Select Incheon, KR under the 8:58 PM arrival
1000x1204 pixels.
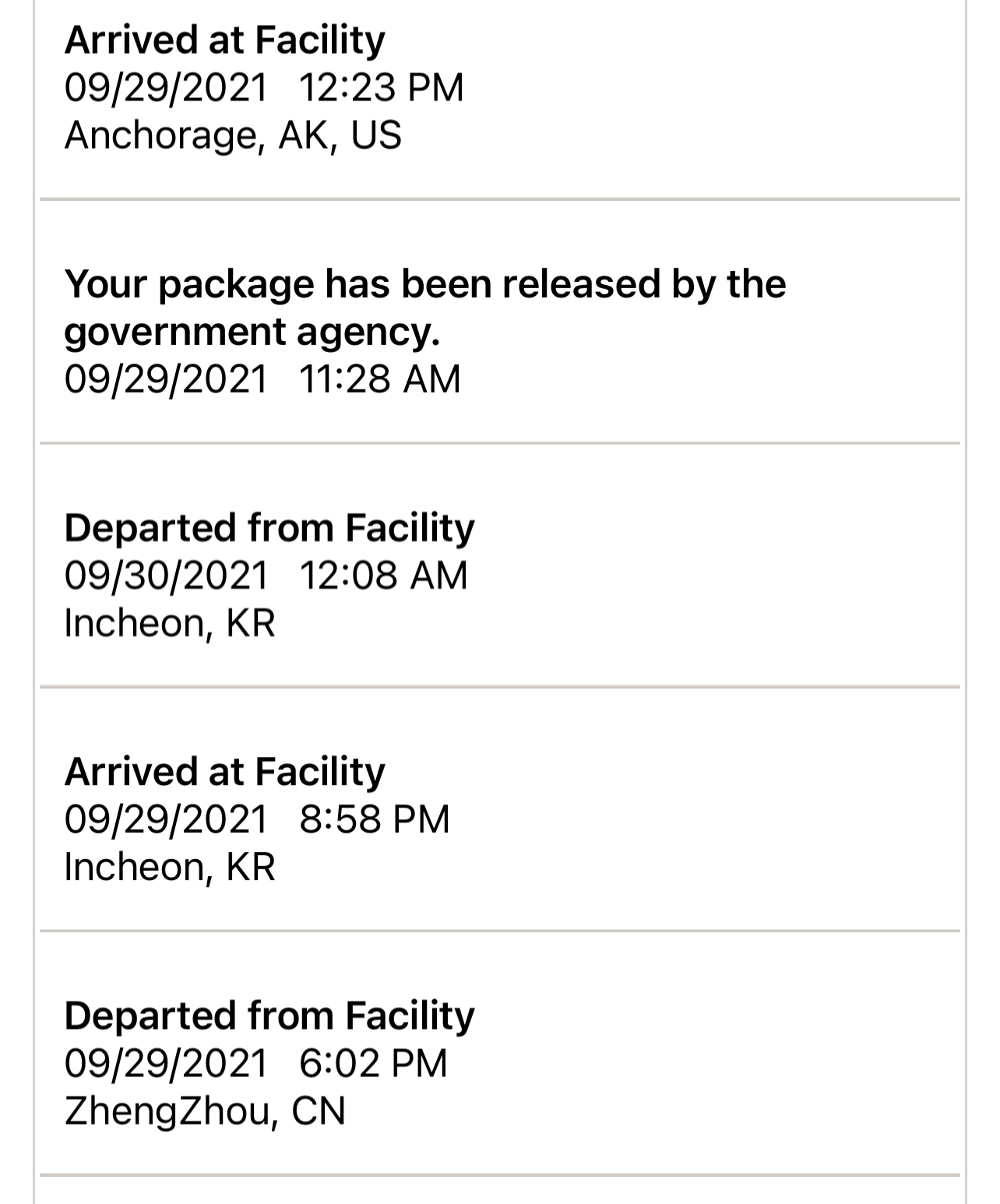[170, 867]
